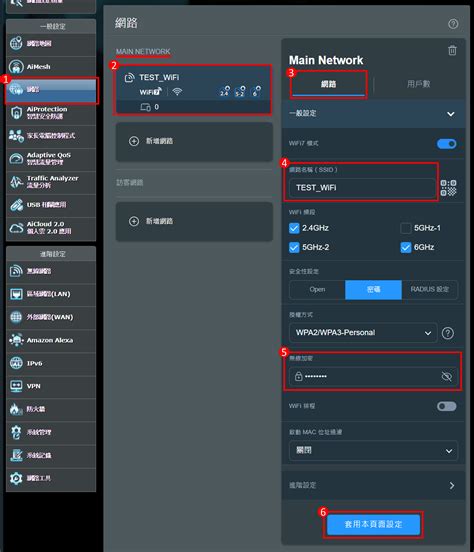The height and width of the screenshot is (552, 474).
Task: Click 5-2 band badge on TEST_WiFi card
Action: (240, 91)
